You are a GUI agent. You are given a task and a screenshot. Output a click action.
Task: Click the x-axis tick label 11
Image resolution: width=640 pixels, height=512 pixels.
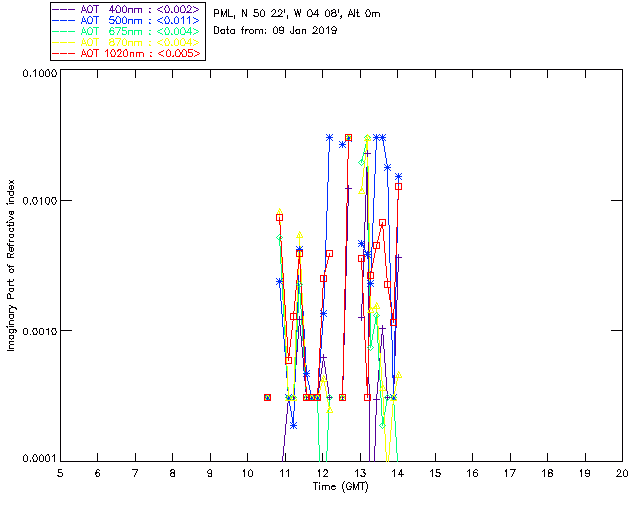click(x=285, y=473)
